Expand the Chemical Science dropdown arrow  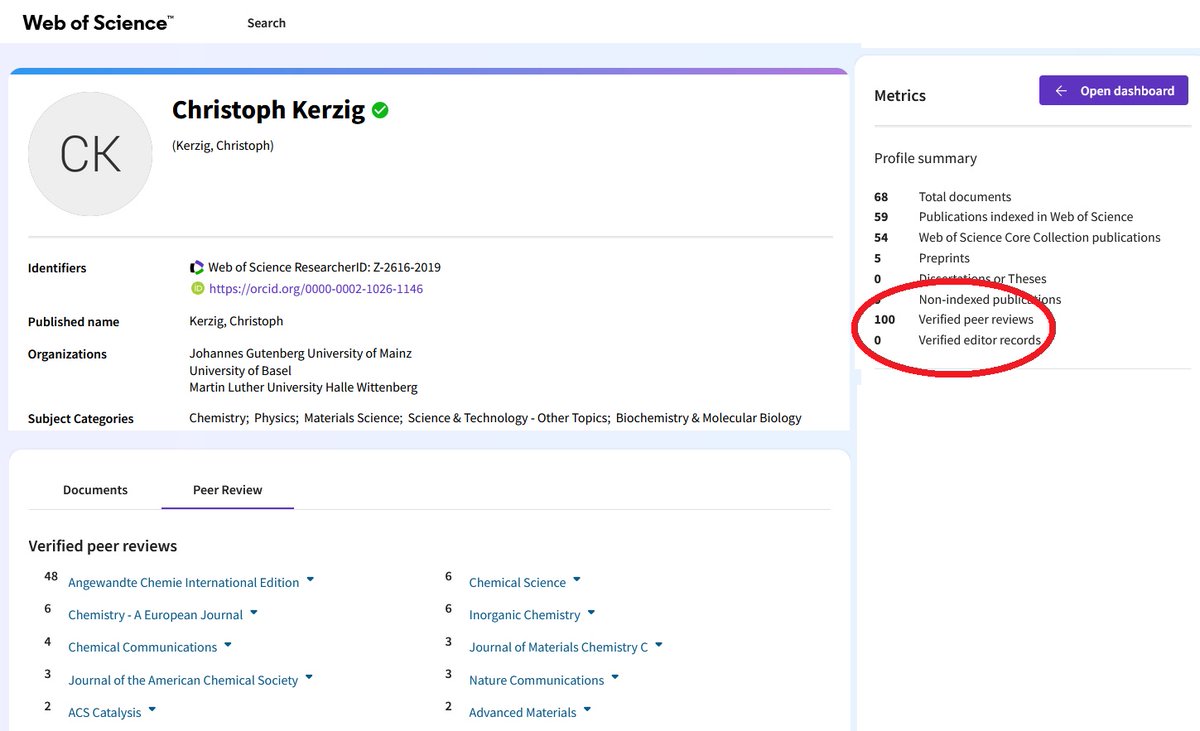(x=577, y=580)
